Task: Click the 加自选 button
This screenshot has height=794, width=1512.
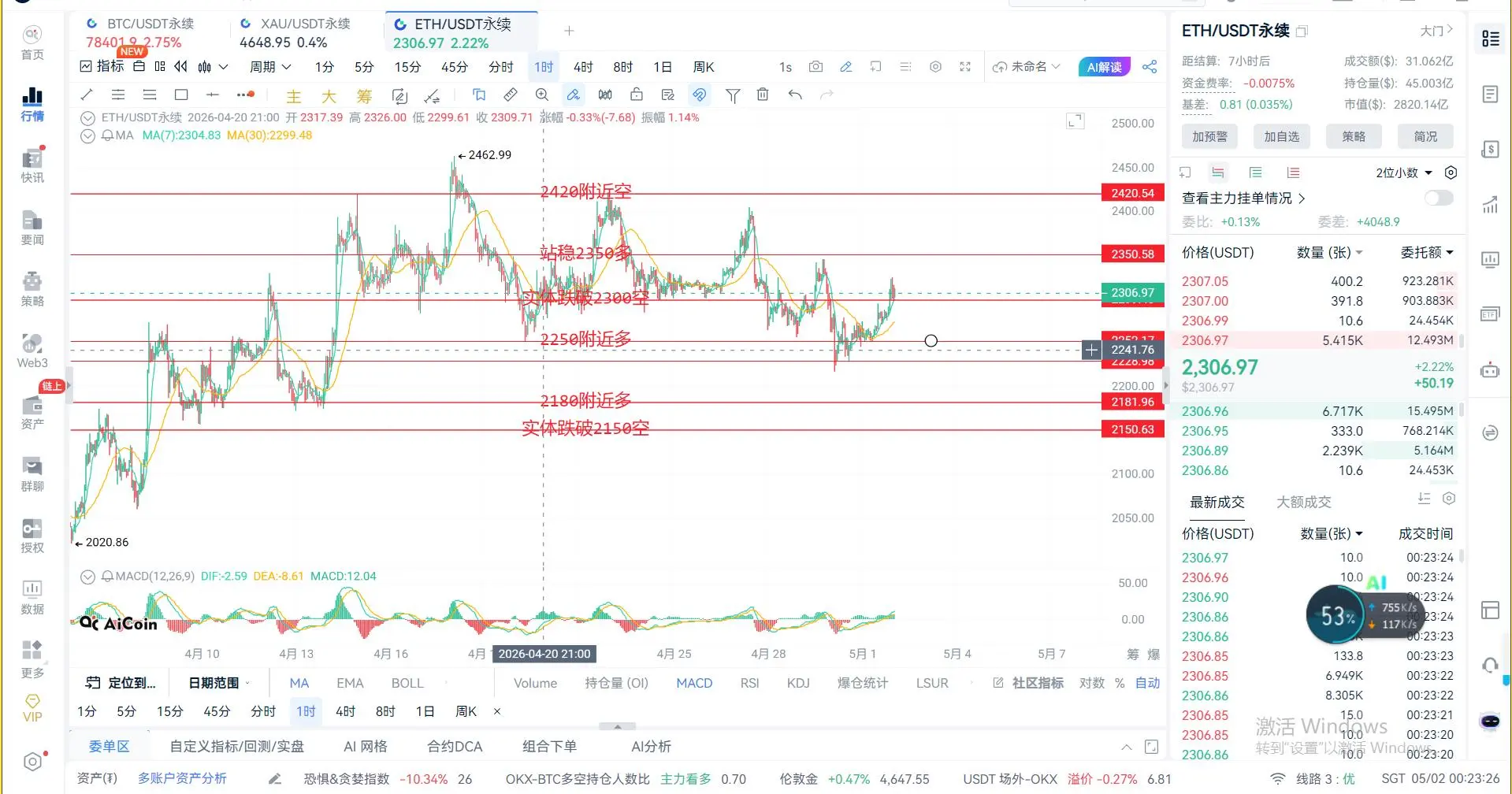Action: (x=1282, y=136)
